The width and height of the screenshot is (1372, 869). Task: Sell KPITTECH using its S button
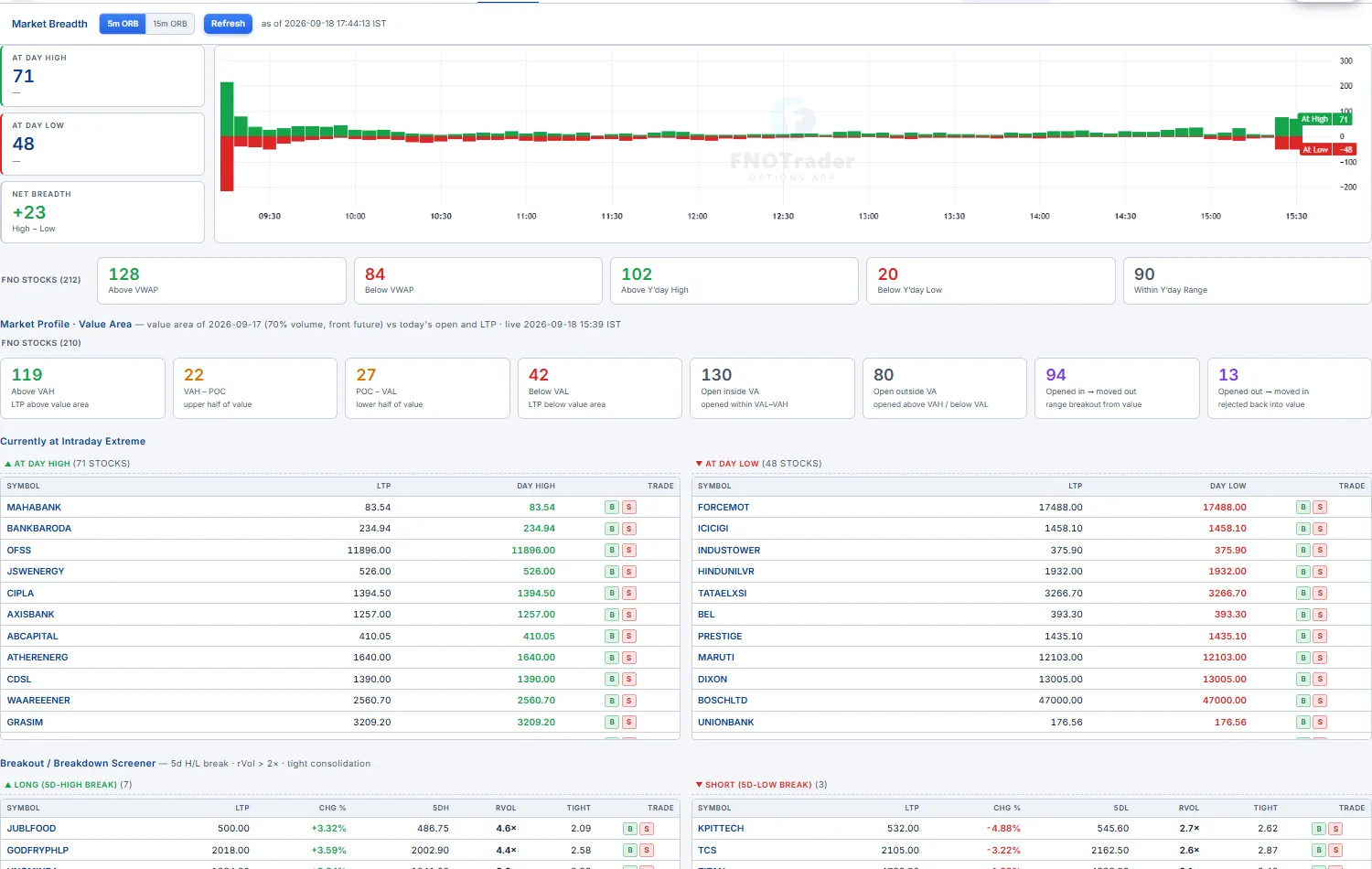coord(1335,829)
